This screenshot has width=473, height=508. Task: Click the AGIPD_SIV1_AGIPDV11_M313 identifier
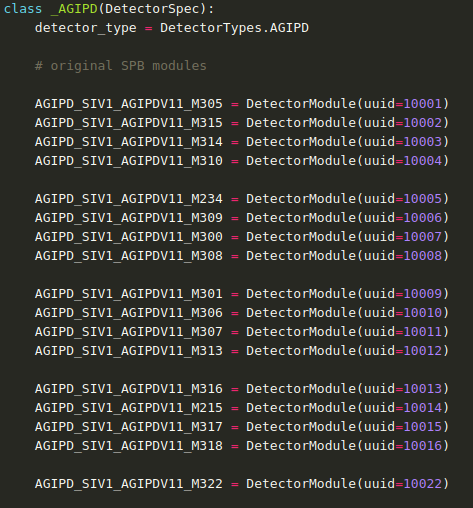(x=129, y=351)
